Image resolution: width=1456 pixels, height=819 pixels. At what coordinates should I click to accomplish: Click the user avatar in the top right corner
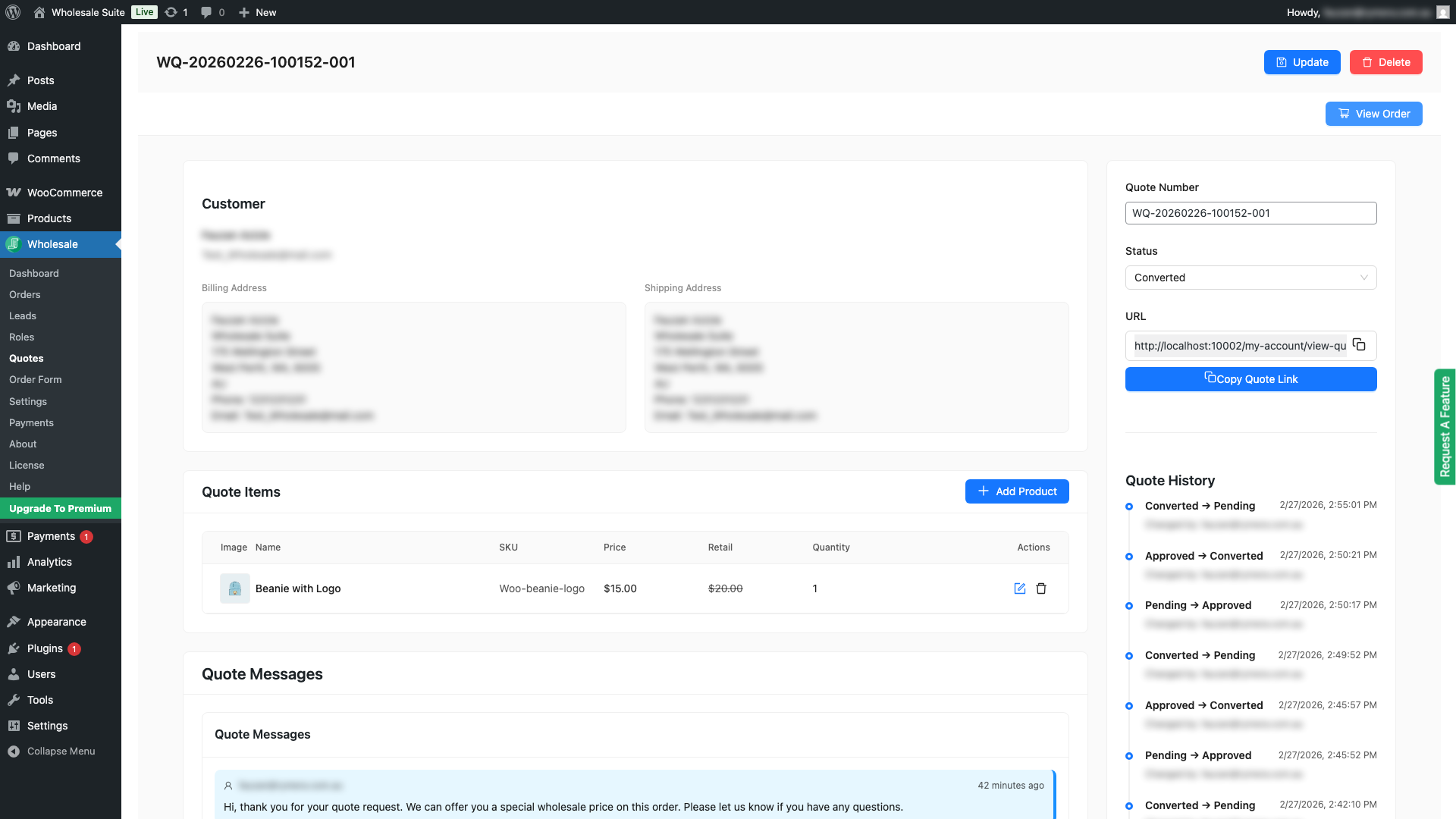tap(1442, 12)
